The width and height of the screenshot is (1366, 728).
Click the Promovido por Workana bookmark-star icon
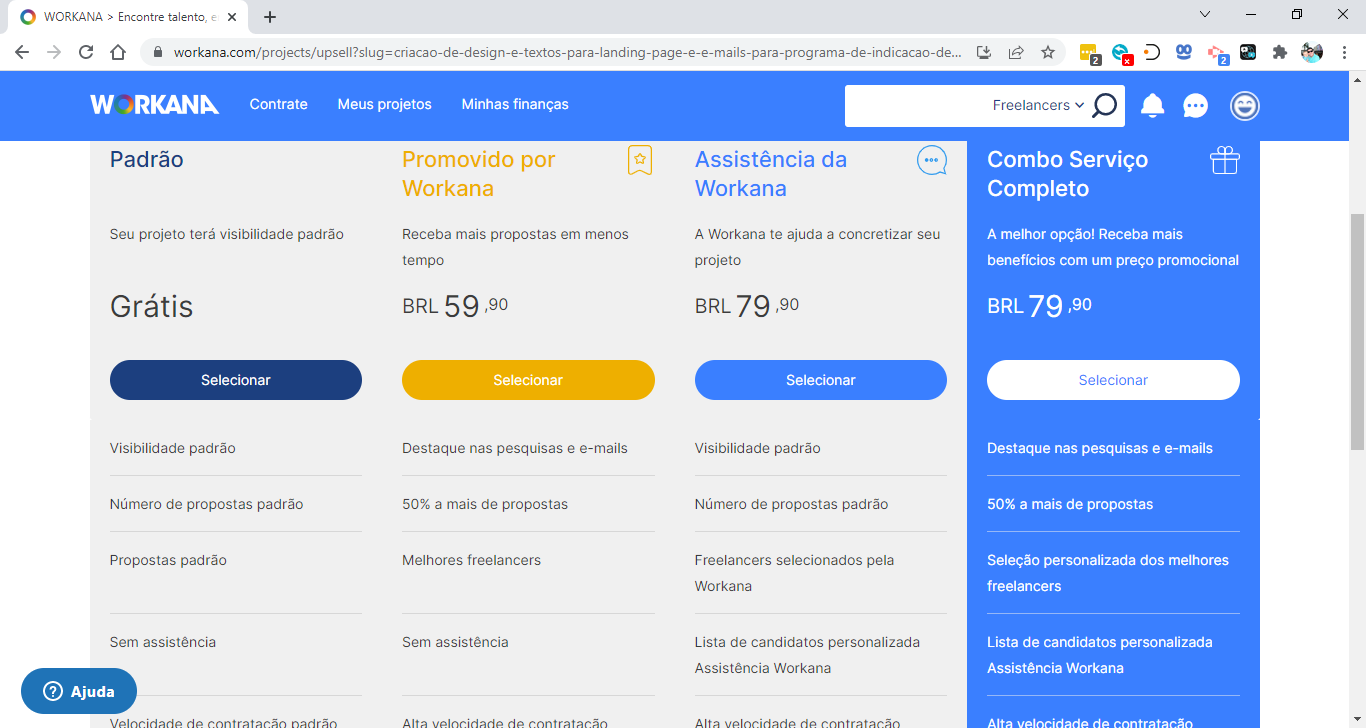tap(640, 160)
